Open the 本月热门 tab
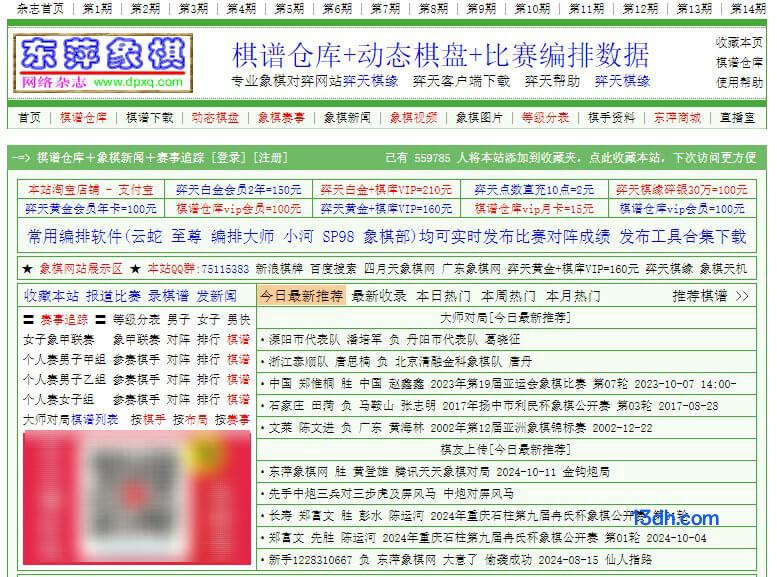 (573, 296)
